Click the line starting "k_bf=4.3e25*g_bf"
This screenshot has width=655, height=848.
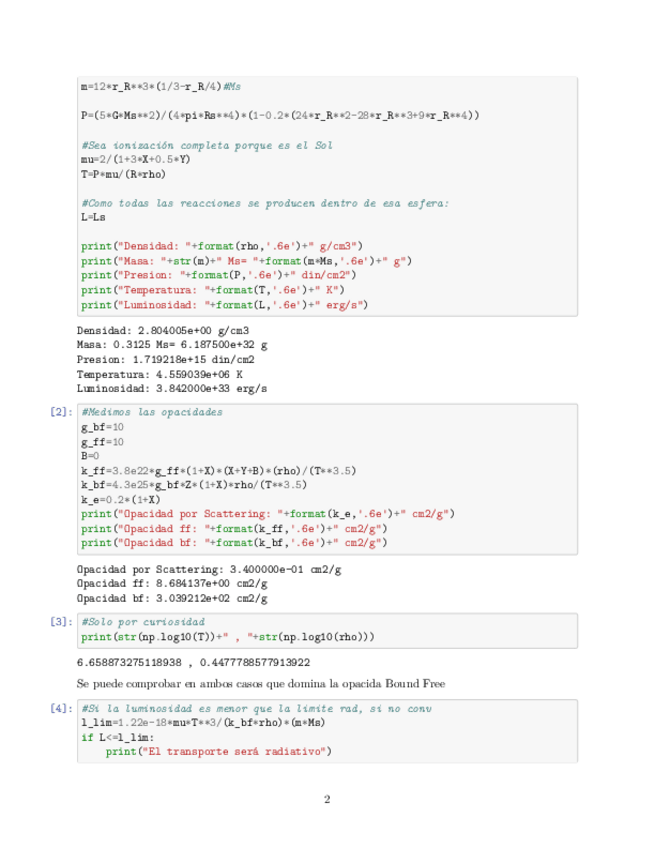[194, 485]
